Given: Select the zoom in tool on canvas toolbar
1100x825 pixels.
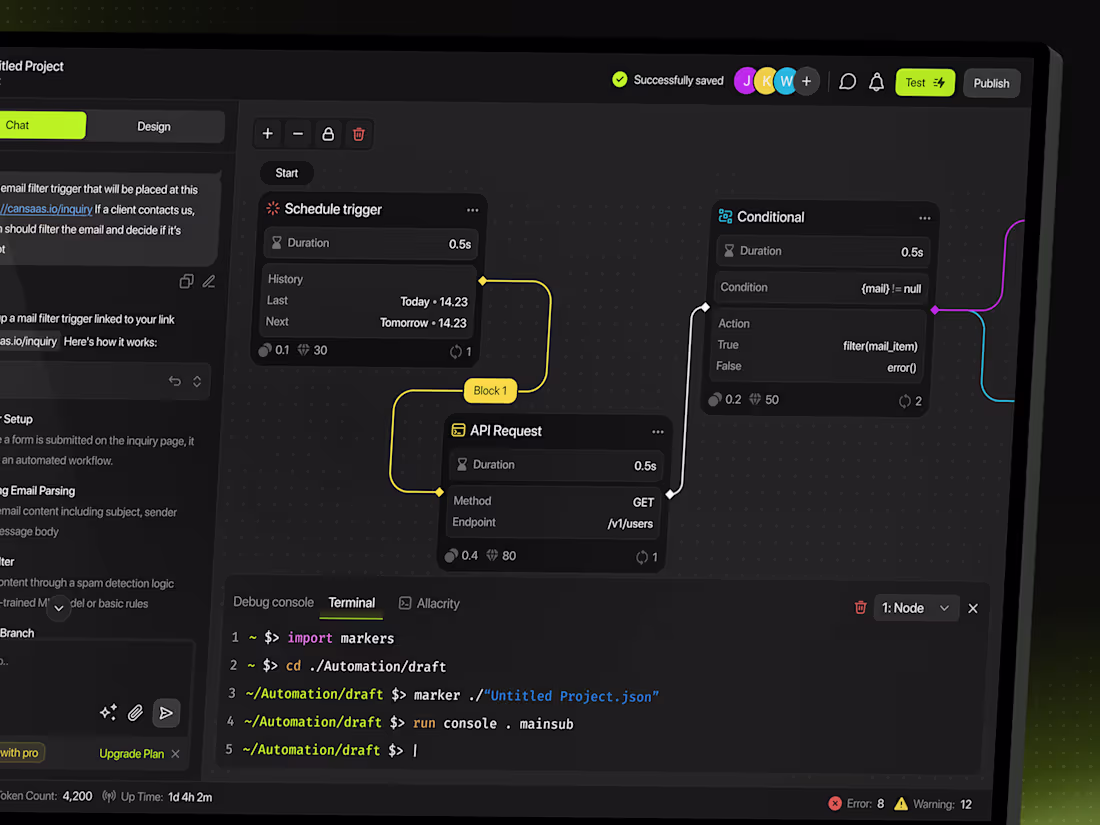Looking at the screenshot, I should pyautogui.click(x=267, y=133).
